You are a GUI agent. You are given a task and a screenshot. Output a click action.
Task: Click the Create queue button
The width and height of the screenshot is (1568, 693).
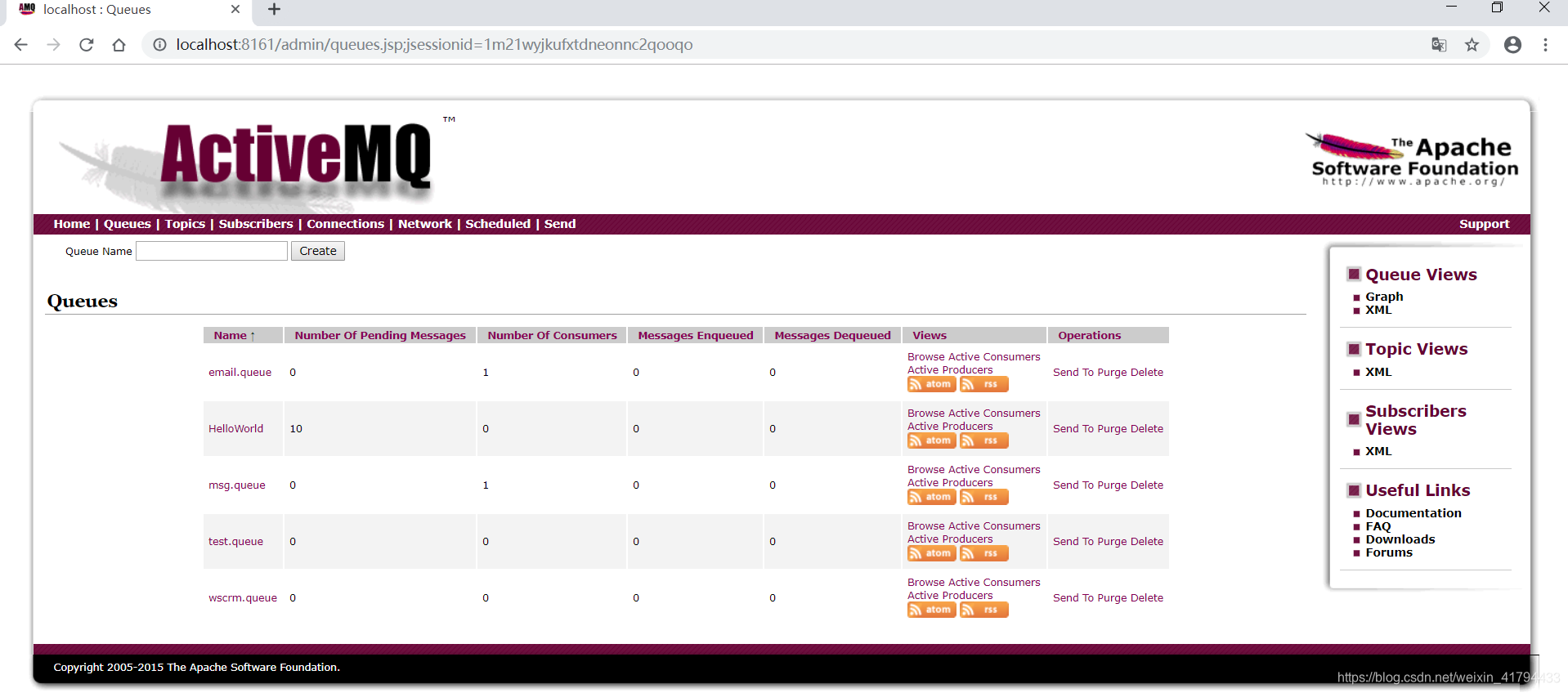click(x=318, y=251)
